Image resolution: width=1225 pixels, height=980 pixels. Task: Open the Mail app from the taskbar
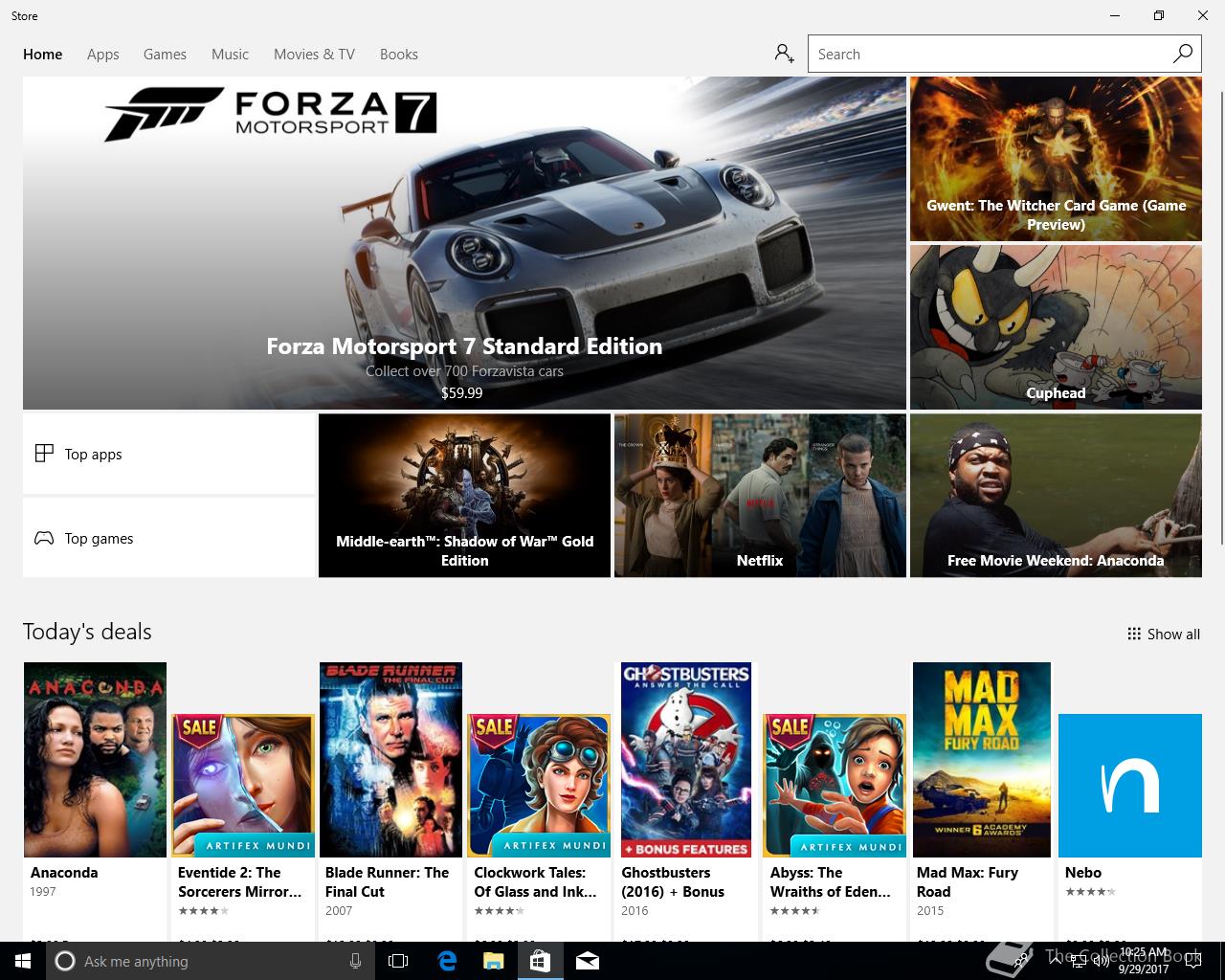tap(588, 961)
